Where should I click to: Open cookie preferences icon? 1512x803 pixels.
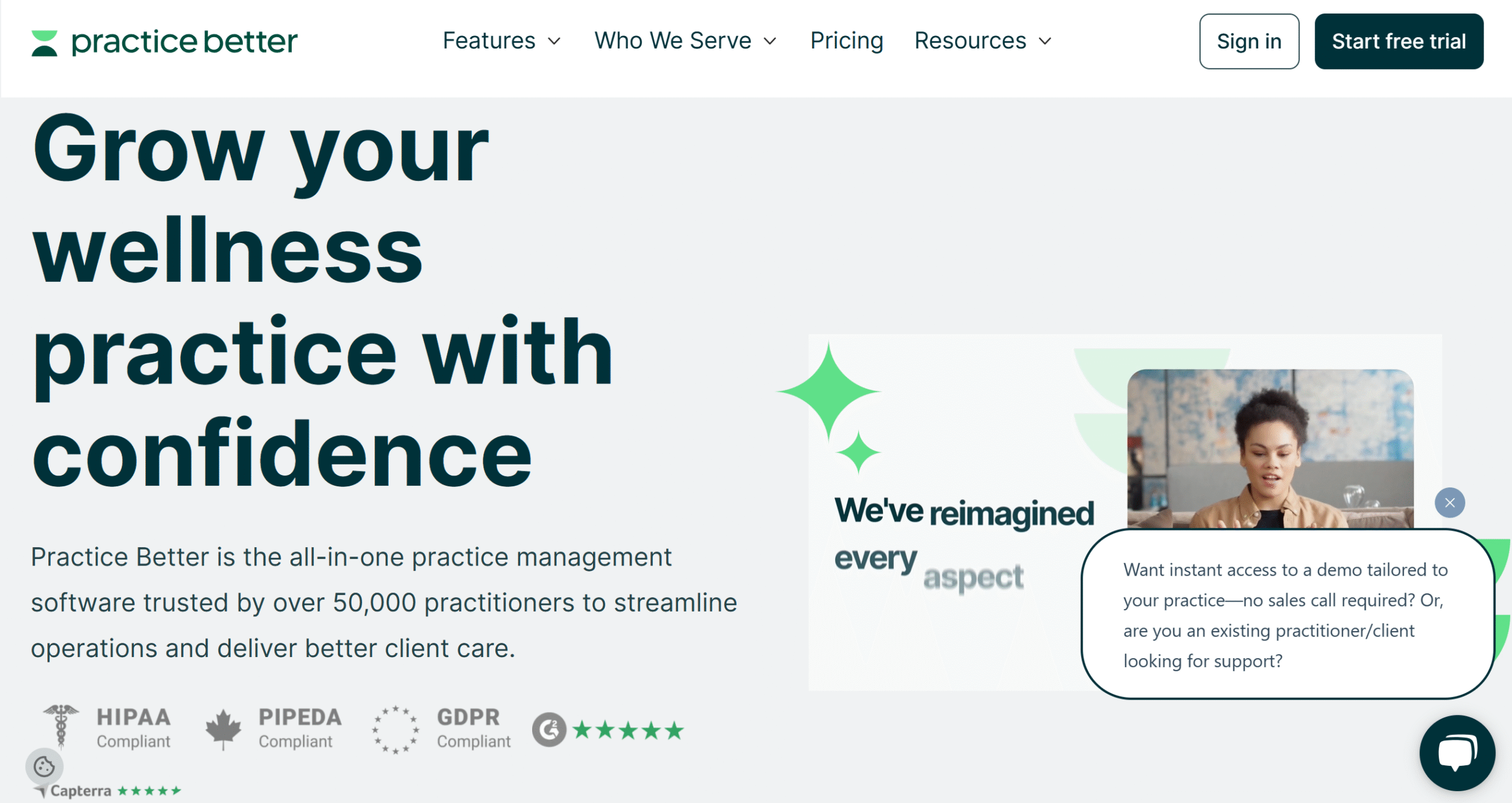[x=44, y=766]
